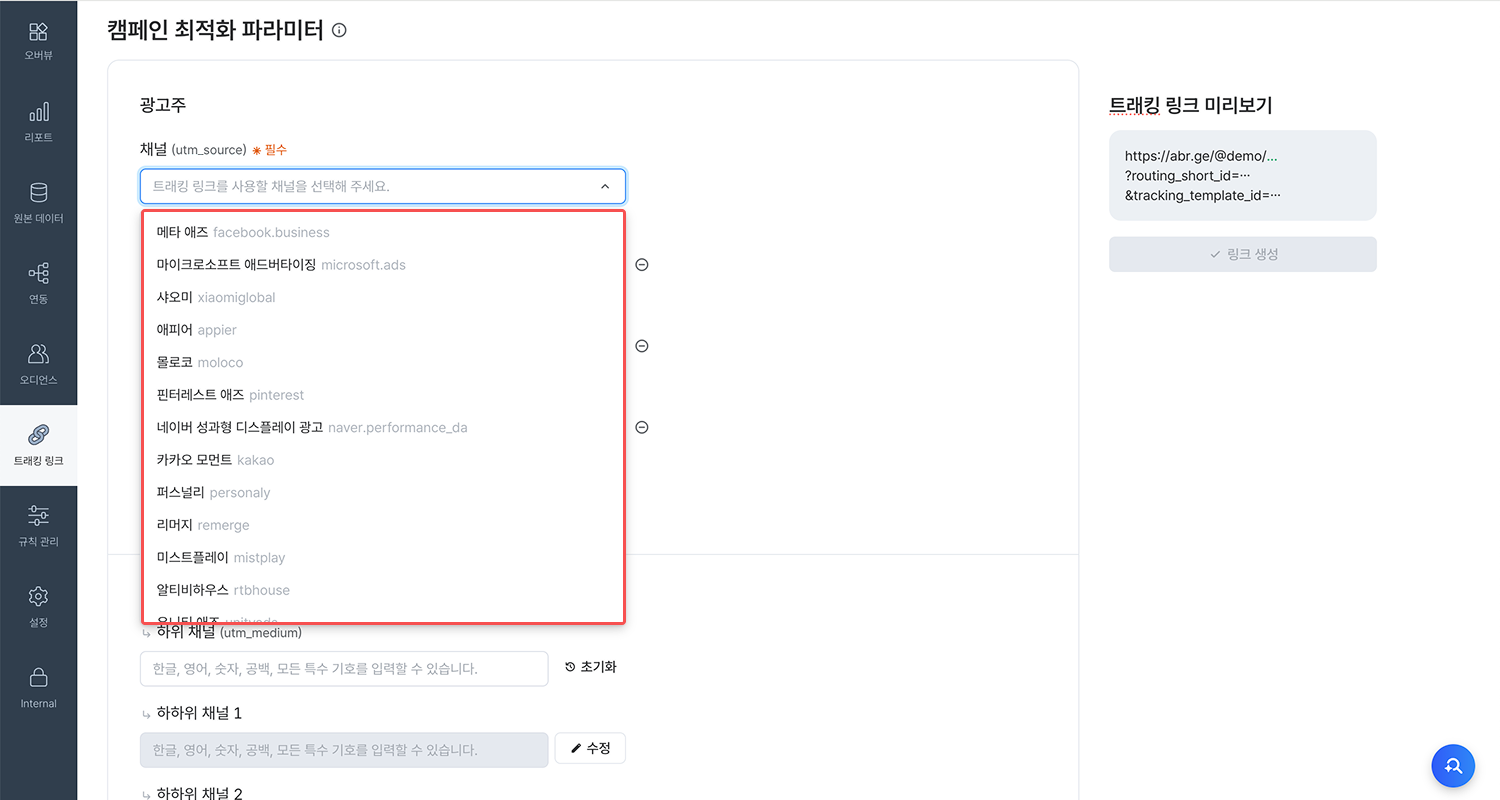
Task: Open the 오디언스 sidebar section
Action: click(38, 365)
